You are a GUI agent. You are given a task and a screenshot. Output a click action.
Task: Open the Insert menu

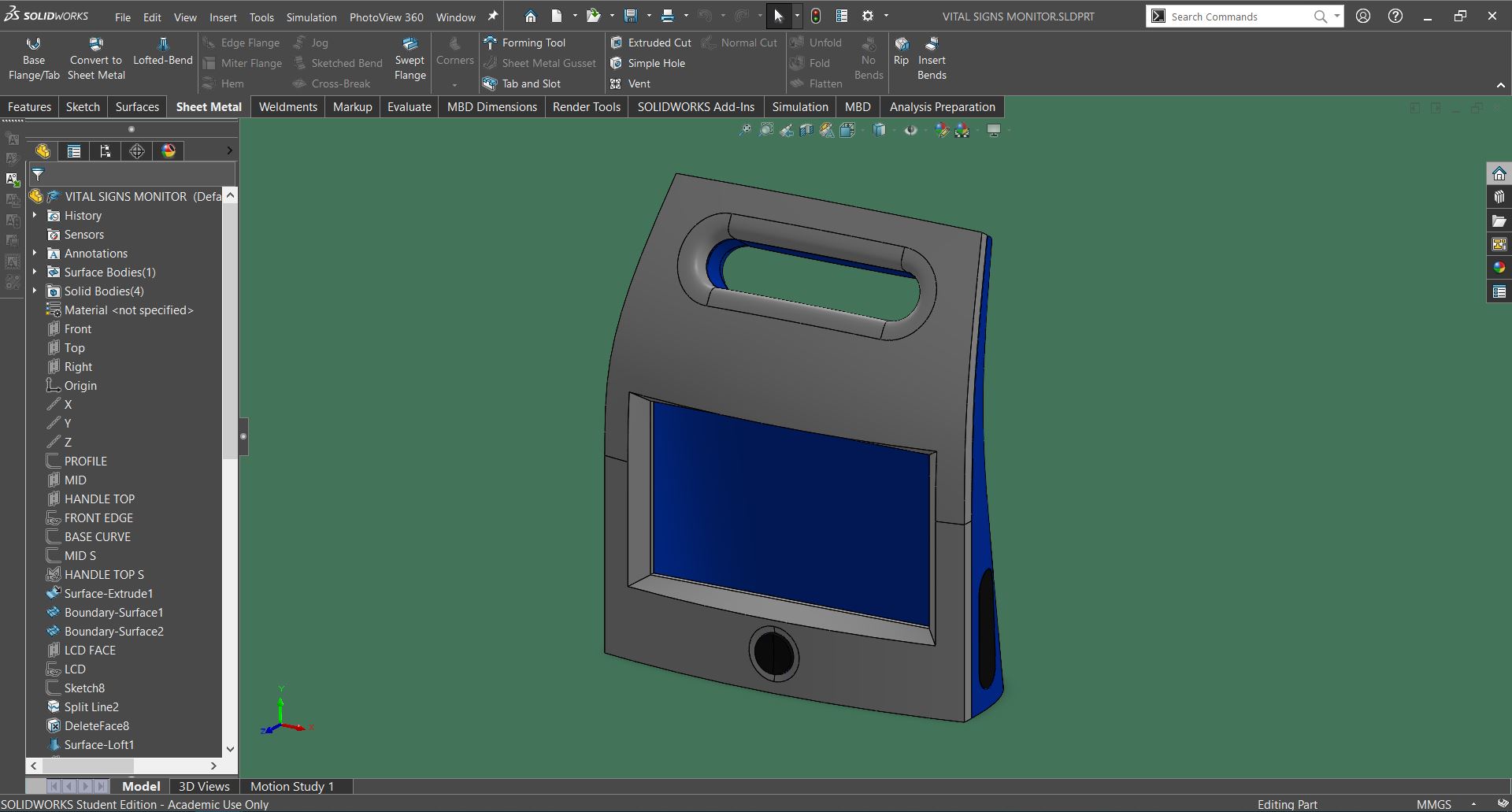223,17
